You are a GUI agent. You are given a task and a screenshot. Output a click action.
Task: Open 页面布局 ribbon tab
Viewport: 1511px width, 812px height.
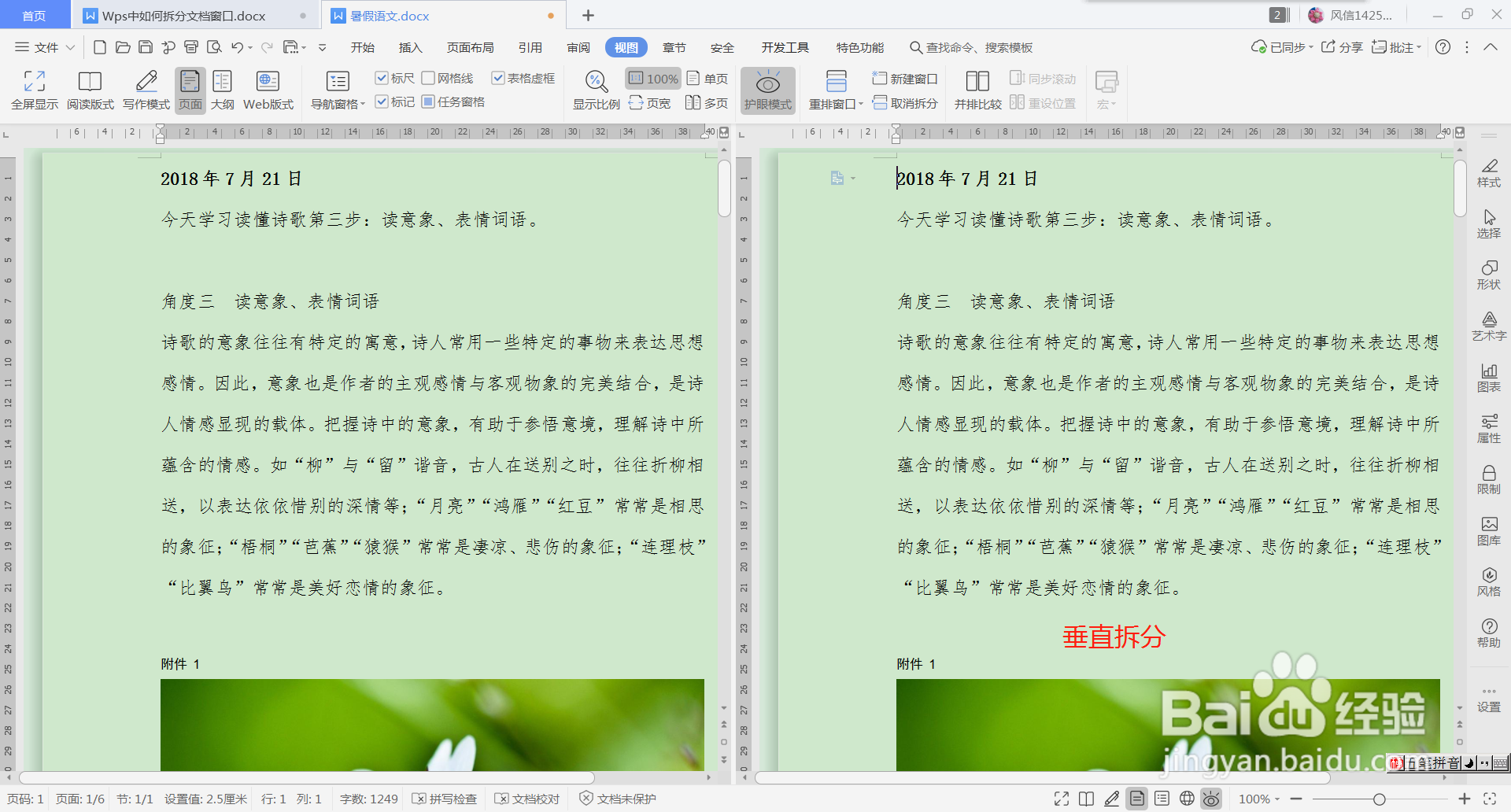(470, 47)
